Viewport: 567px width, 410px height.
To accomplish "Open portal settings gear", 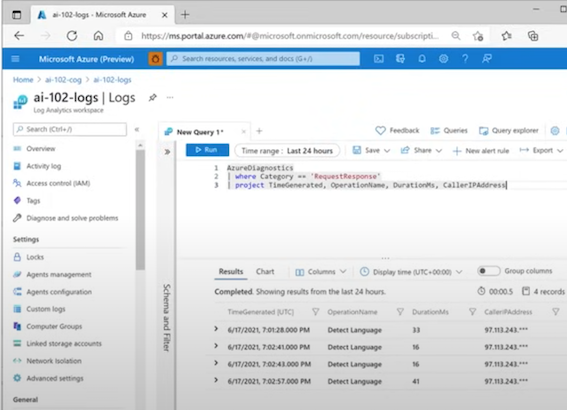I will click(x=443, y=59).
